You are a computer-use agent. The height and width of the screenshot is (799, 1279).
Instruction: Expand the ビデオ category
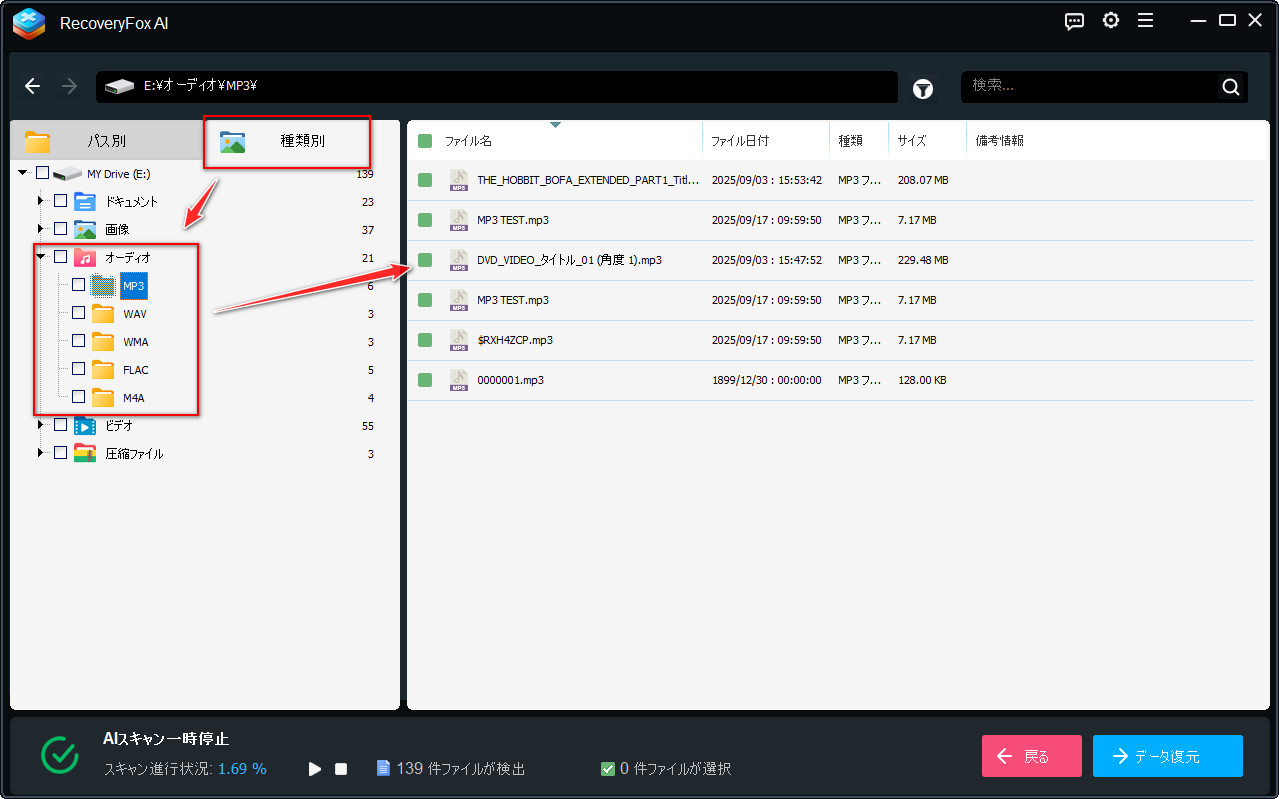[x=41, y=425]
